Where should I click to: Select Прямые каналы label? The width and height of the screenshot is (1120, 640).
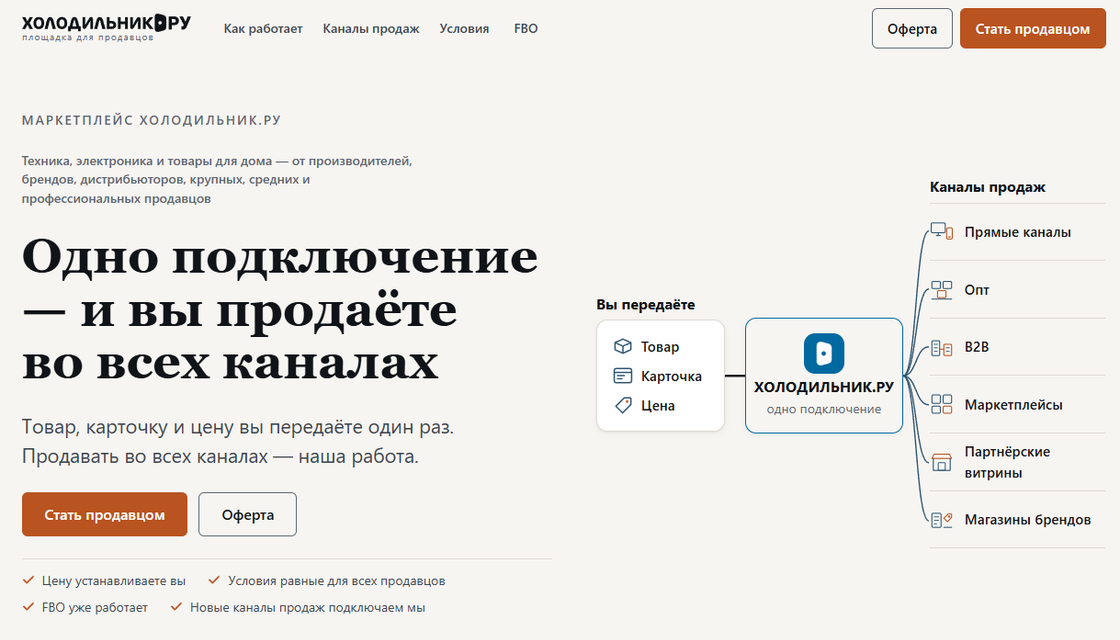[1017, 232]
